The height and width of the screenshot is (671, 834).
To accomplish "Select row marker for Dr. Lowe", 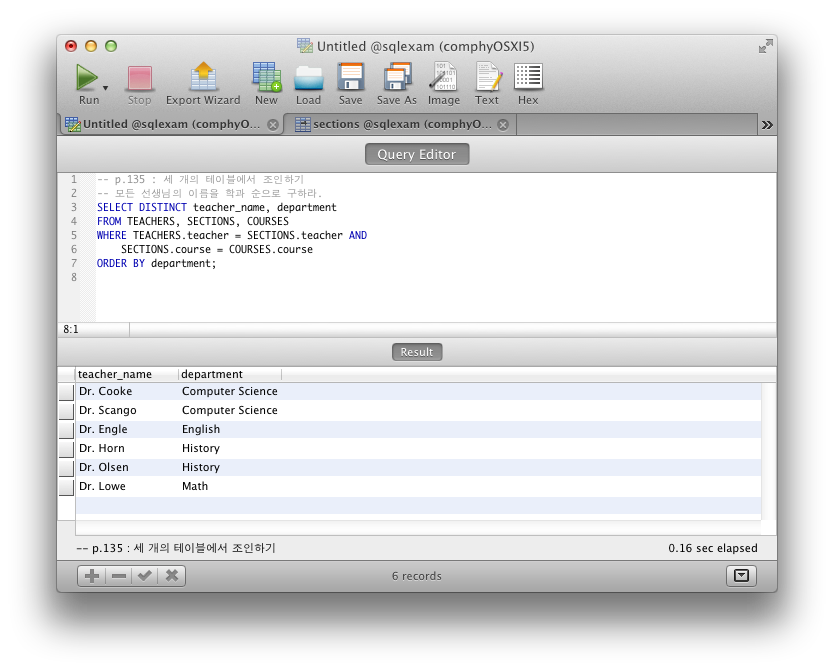I will point(66,487).
